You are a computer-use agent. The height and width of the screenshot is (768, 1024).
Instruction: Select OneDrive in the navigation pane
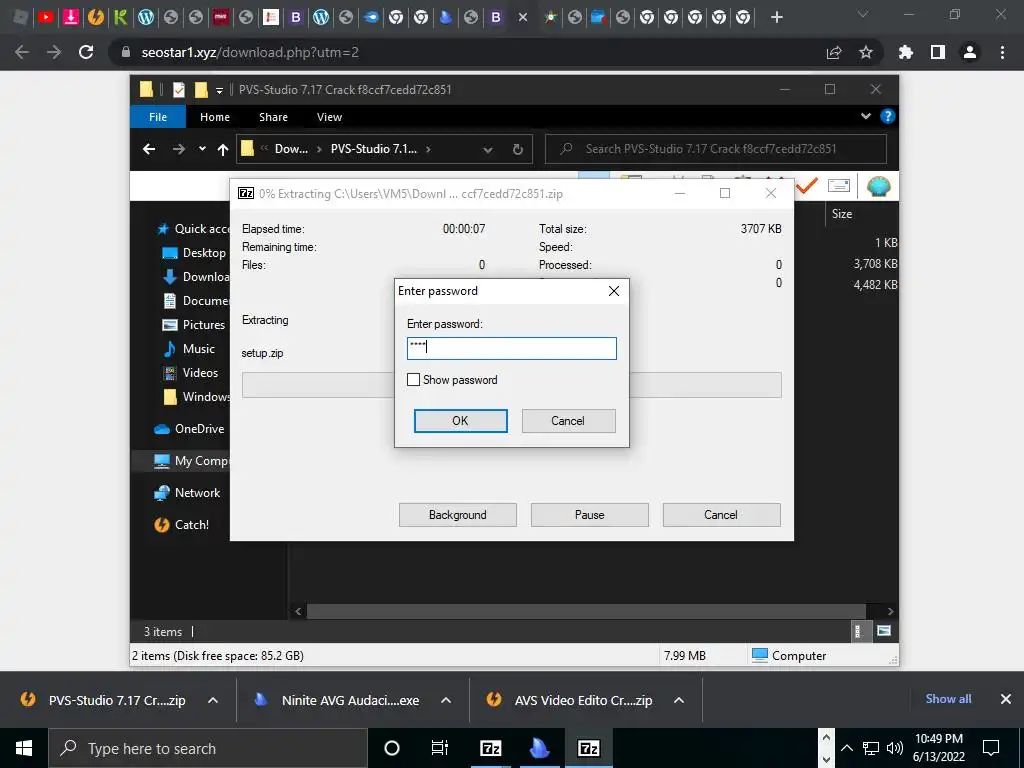click(190, 429)
